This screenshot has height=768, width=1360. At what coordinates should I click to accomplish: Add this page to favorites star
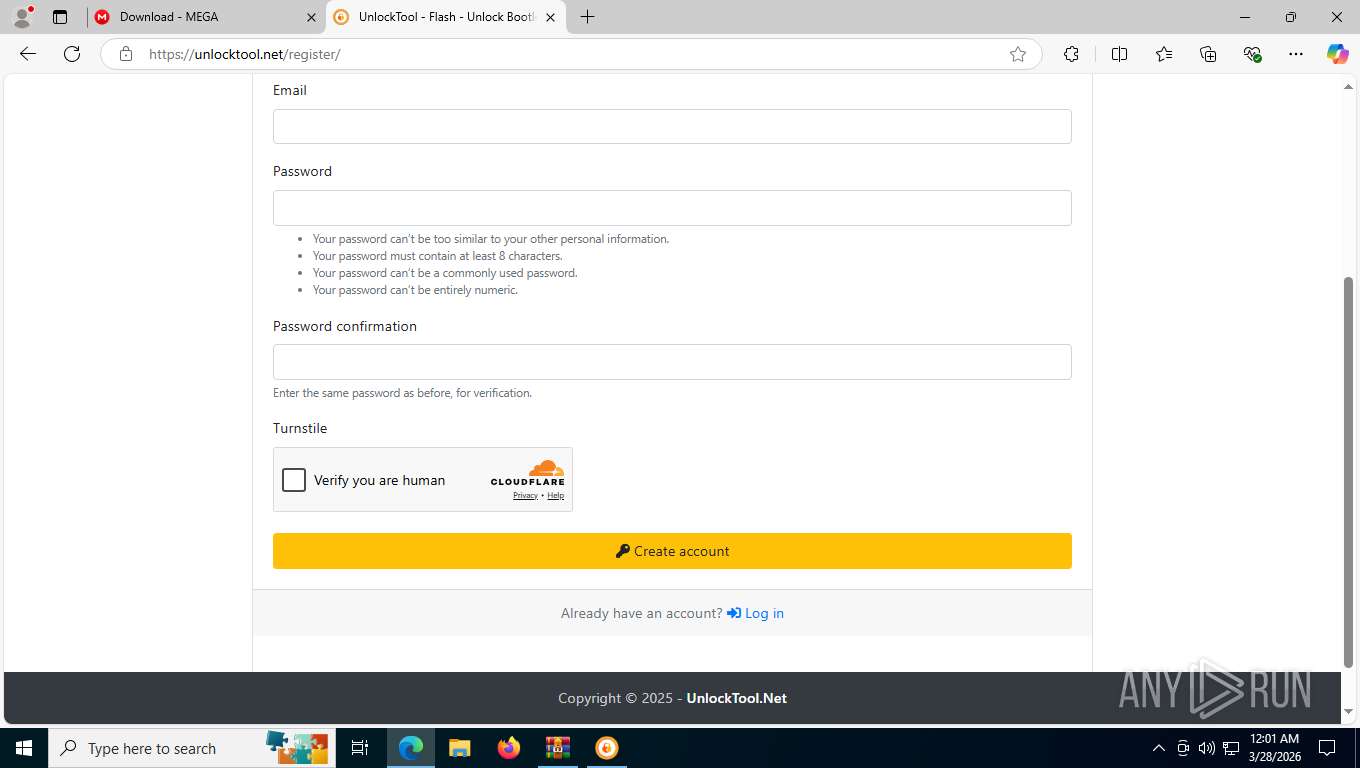click(1018, 54)
